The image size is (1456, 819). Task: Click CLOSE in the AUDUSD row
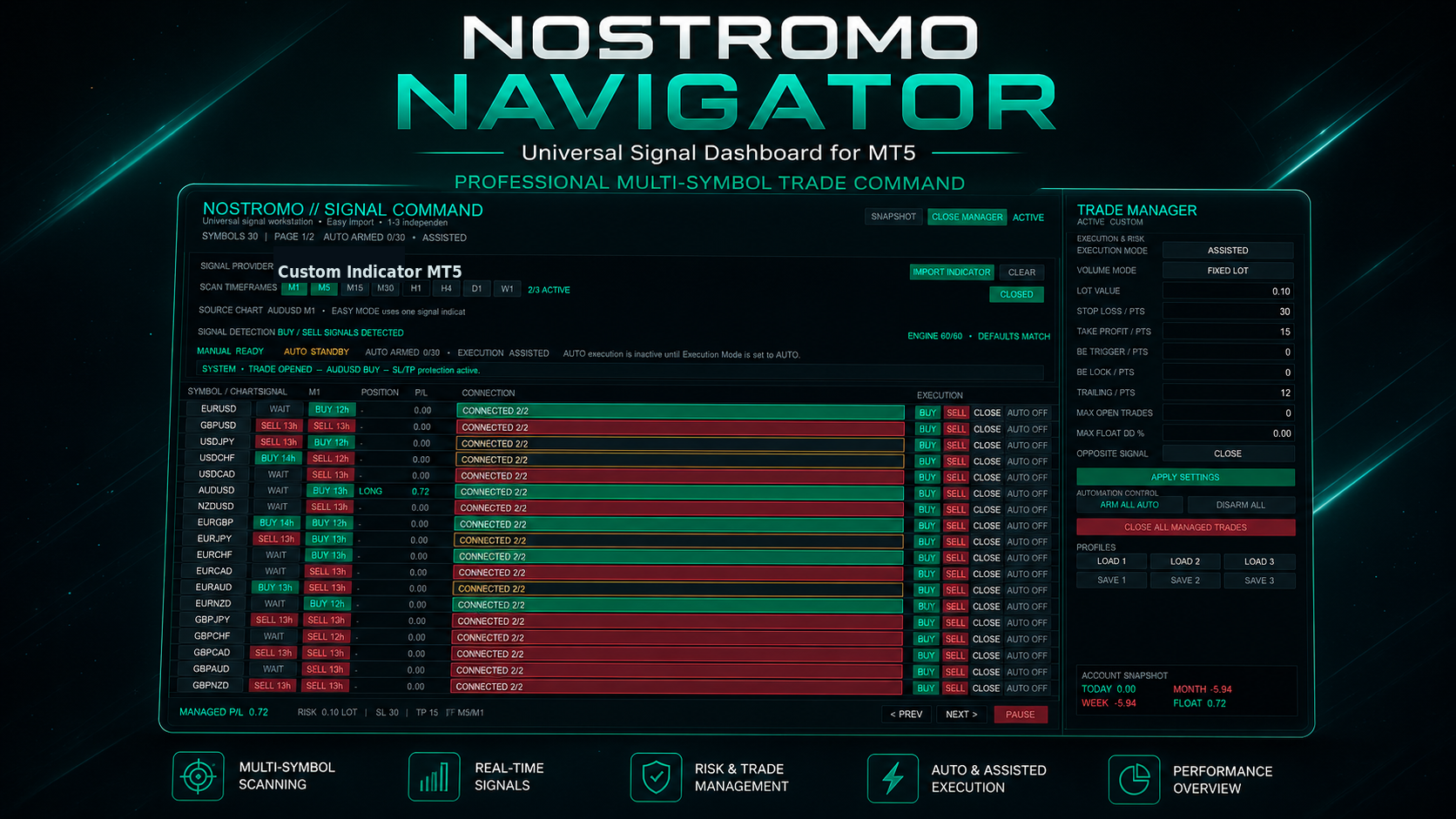[x=987, y=493]
